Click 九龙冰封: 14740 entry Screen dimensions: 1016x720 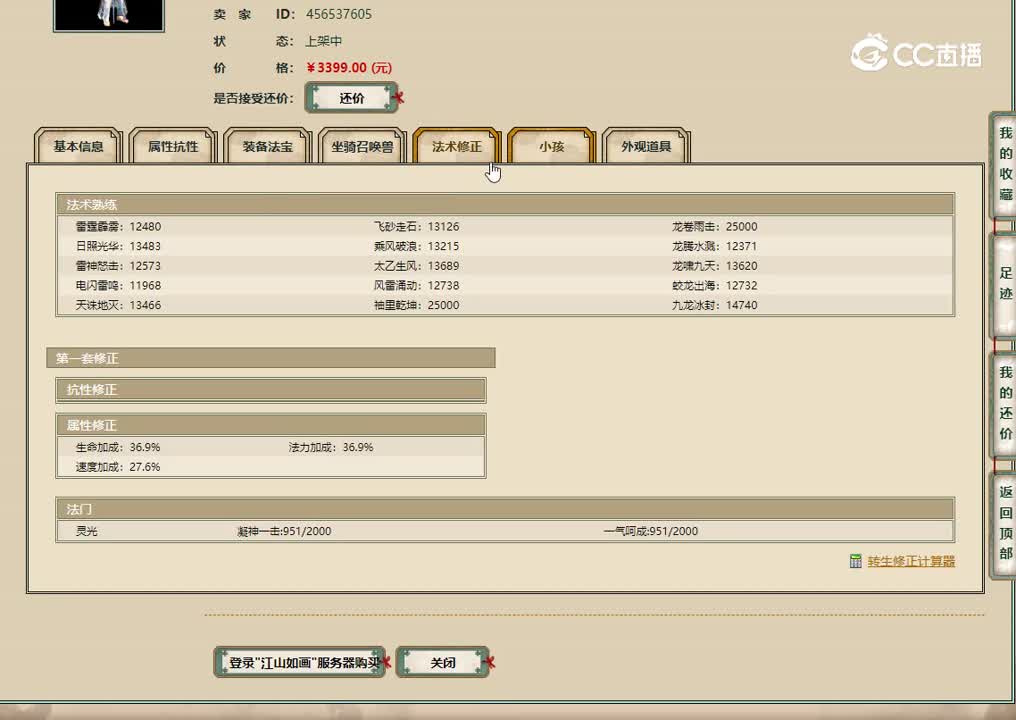tap(714, 305)
